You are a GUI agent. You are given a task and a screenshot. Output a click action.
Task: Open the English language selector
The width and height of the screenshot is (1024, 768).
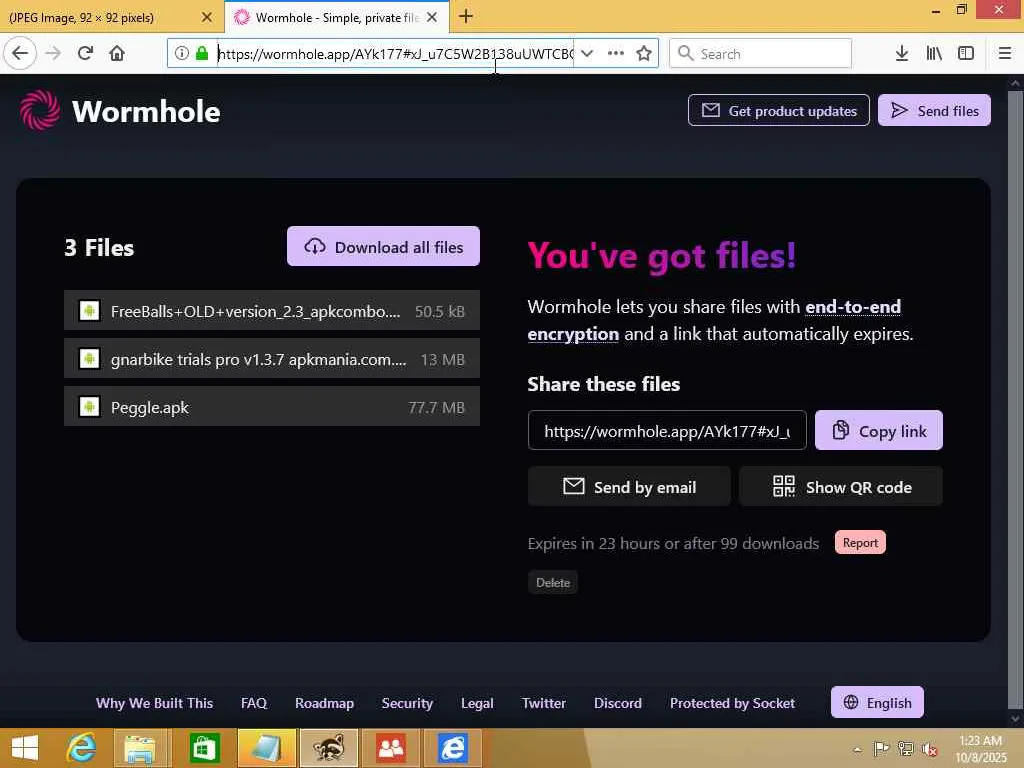click(x=877, y=702)
